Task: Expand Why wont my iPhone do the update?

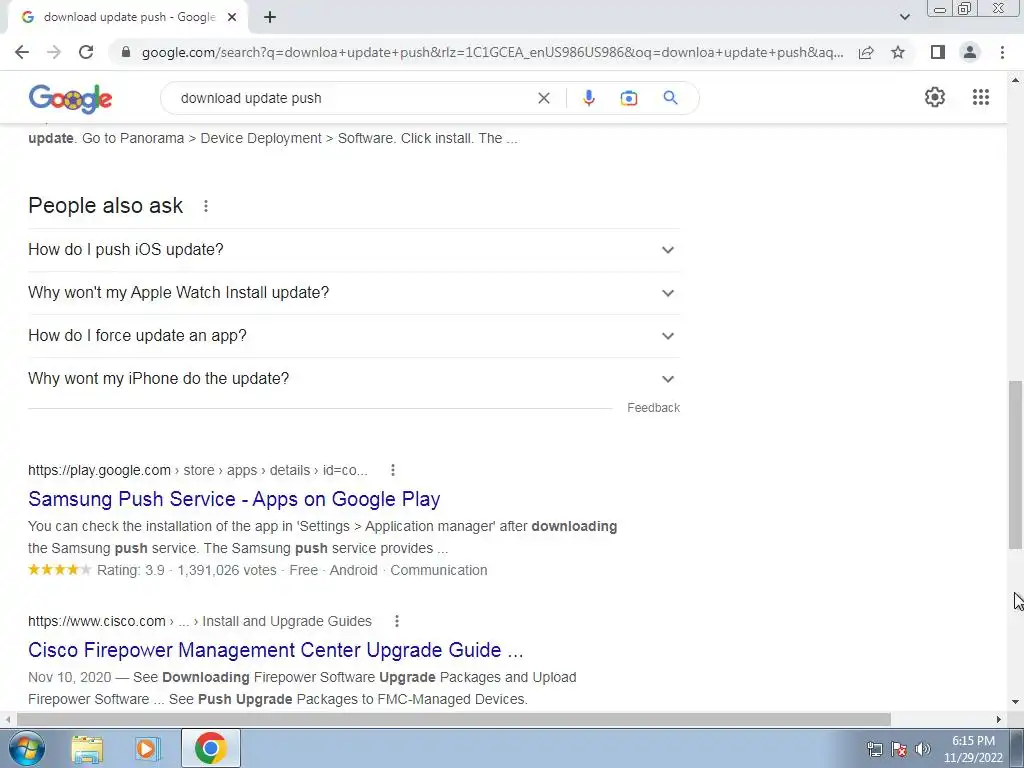Action: pos(354,379)
